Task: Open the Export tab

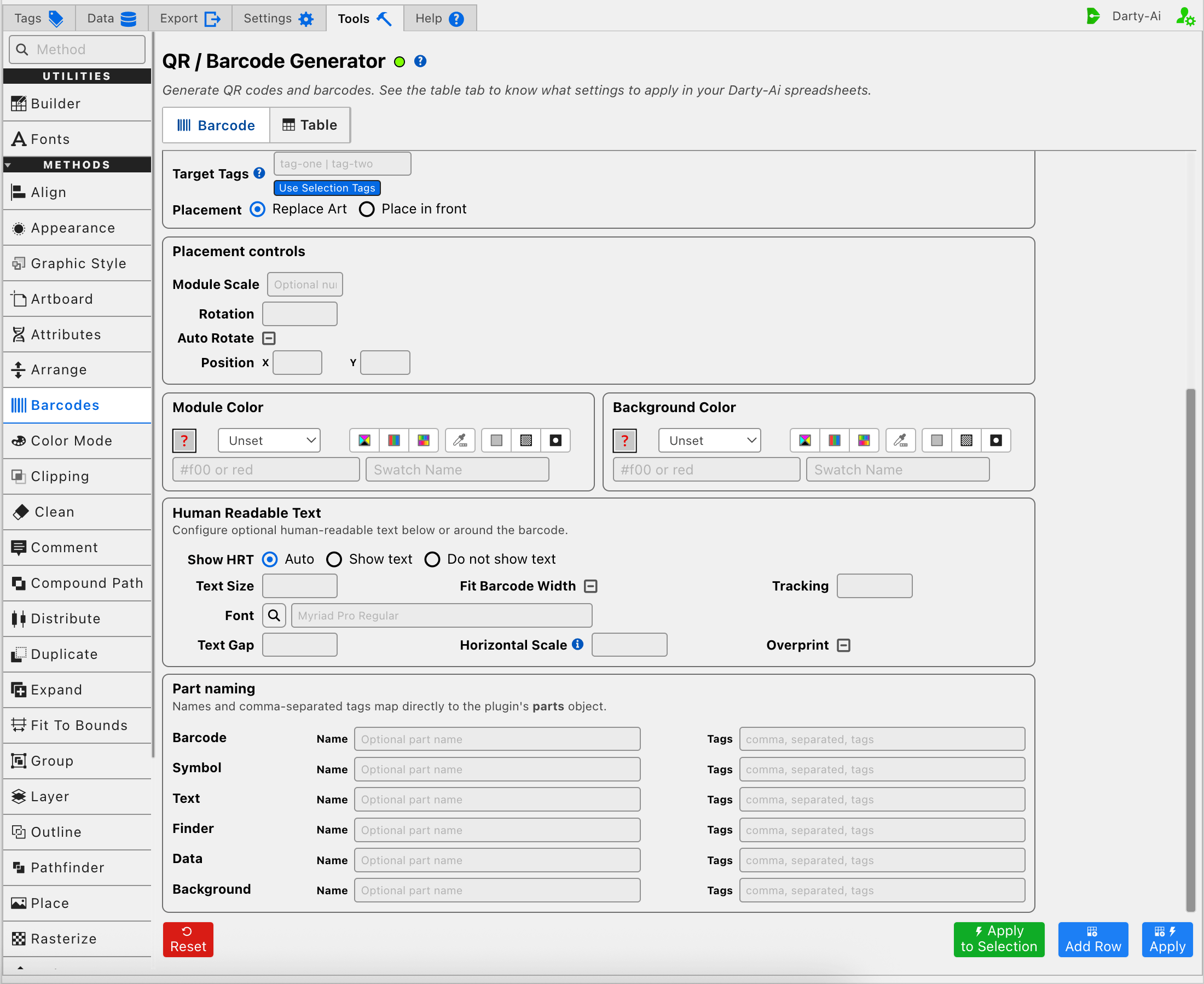Action: click(x=190, y=18)
